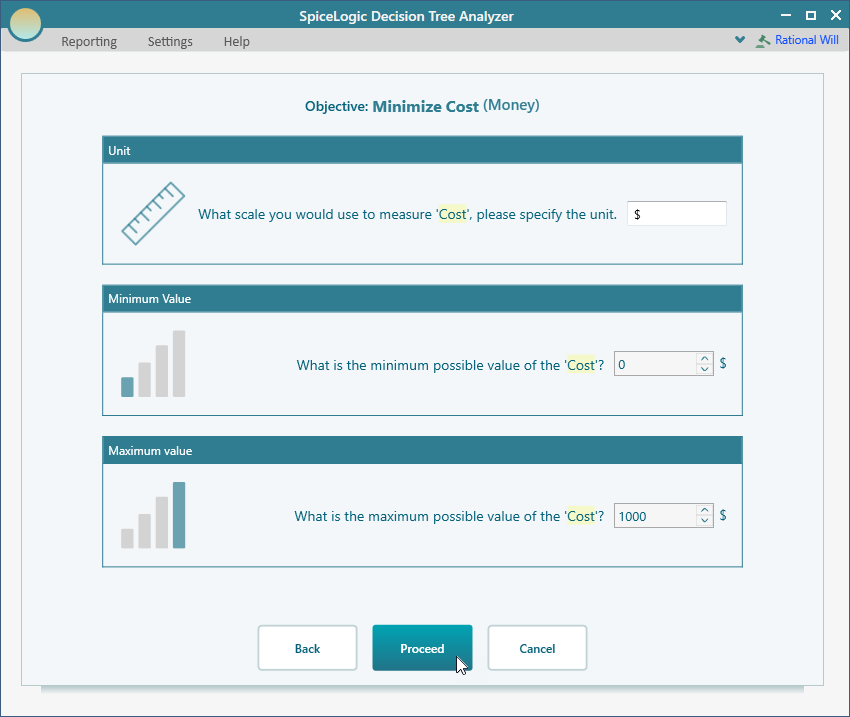The image size is (850, 717).
Task: Click the bar chart icon in Minimum Value
Action: pos(153,364)
